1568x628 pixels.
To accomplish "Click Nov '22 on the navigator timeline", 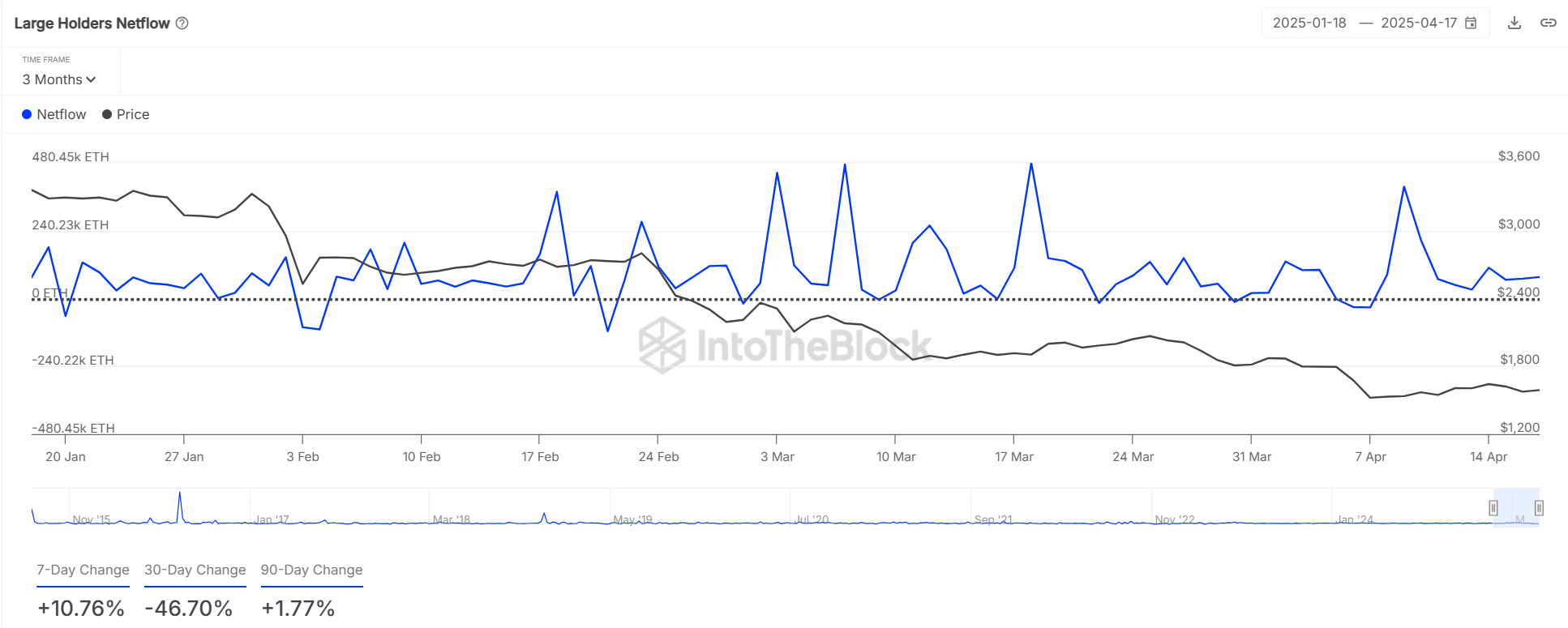I will pos(1175,519).
